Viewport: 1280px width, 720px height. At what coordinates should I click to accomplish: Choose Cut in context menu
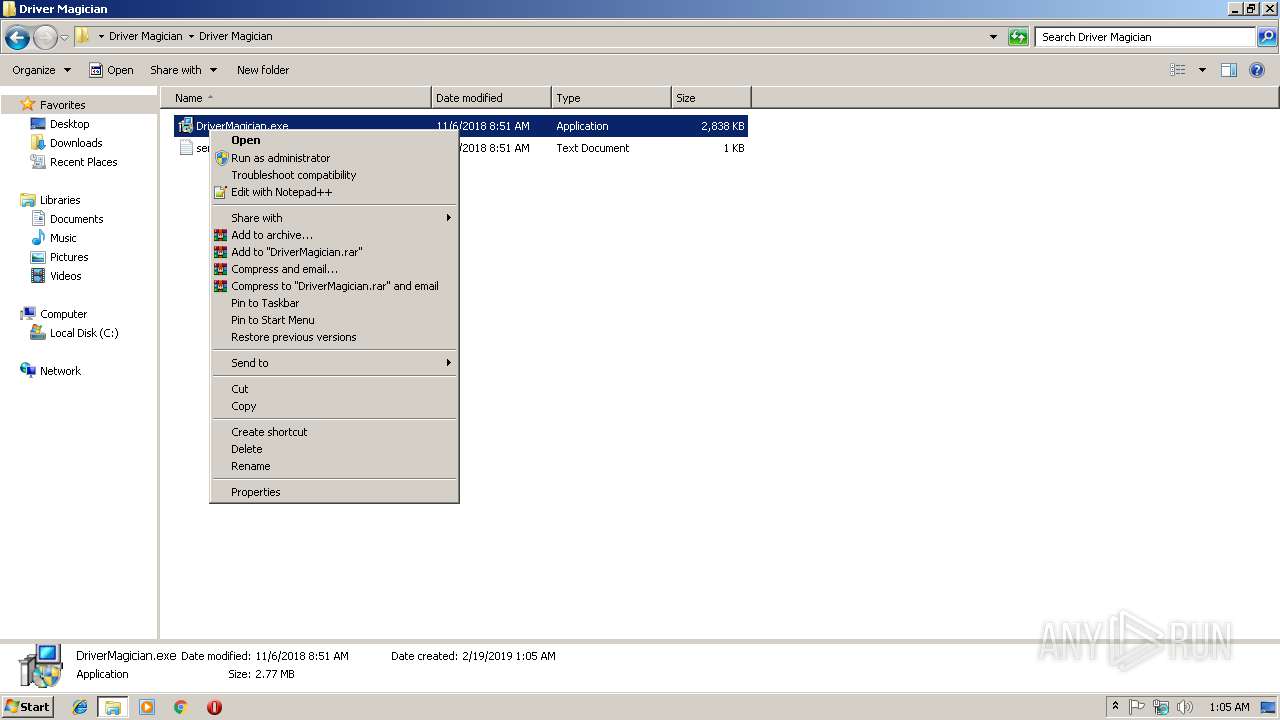[334, 389]
